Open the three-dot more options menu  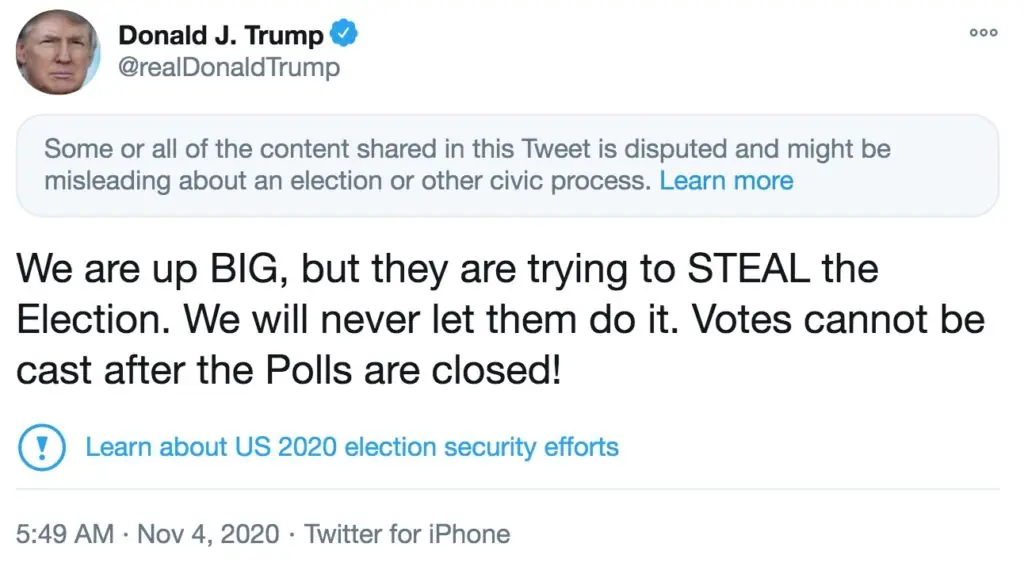pyautogui.click(x=983, y=32)
